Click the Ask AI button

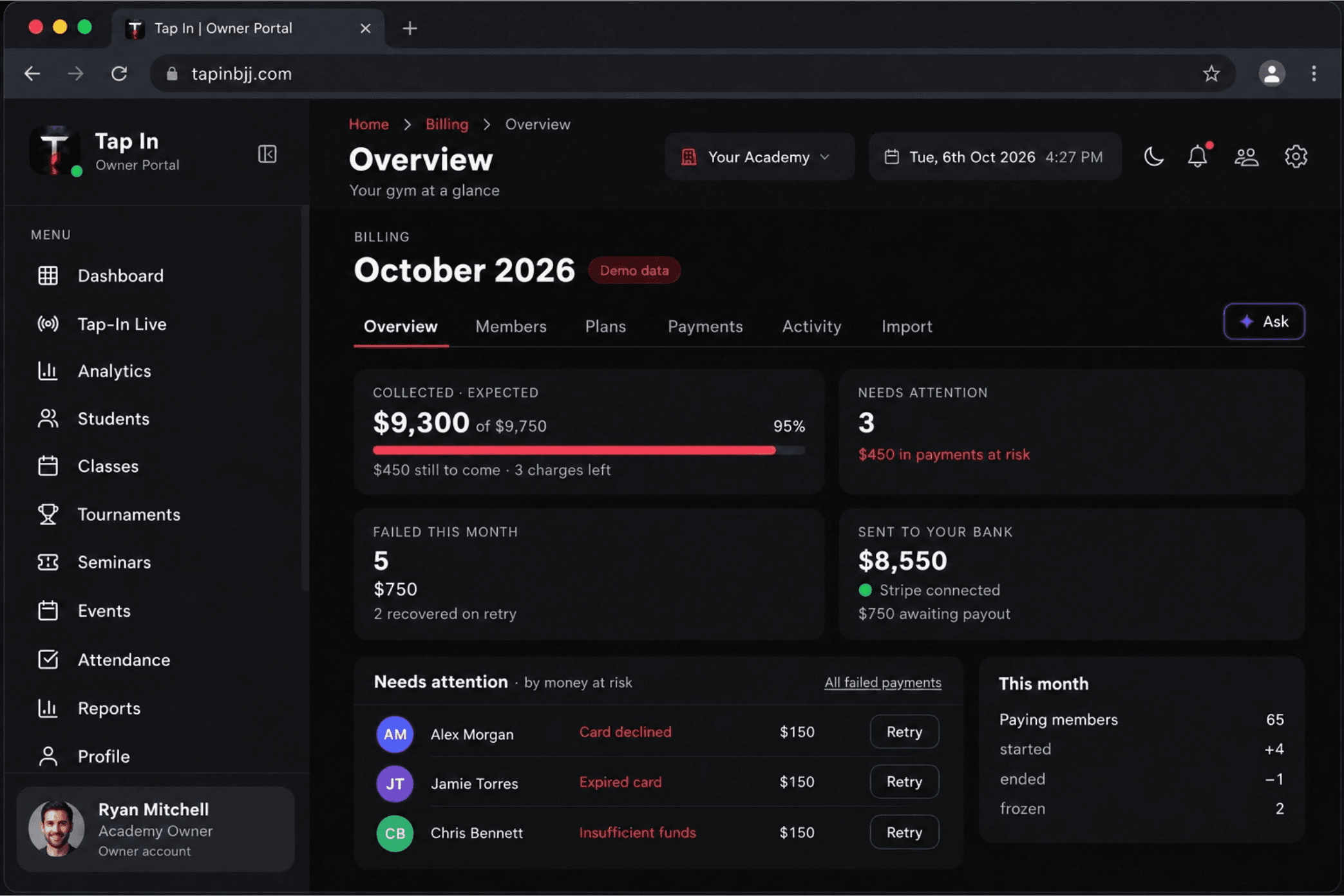pyautogui.click(x=1264, y=321)
